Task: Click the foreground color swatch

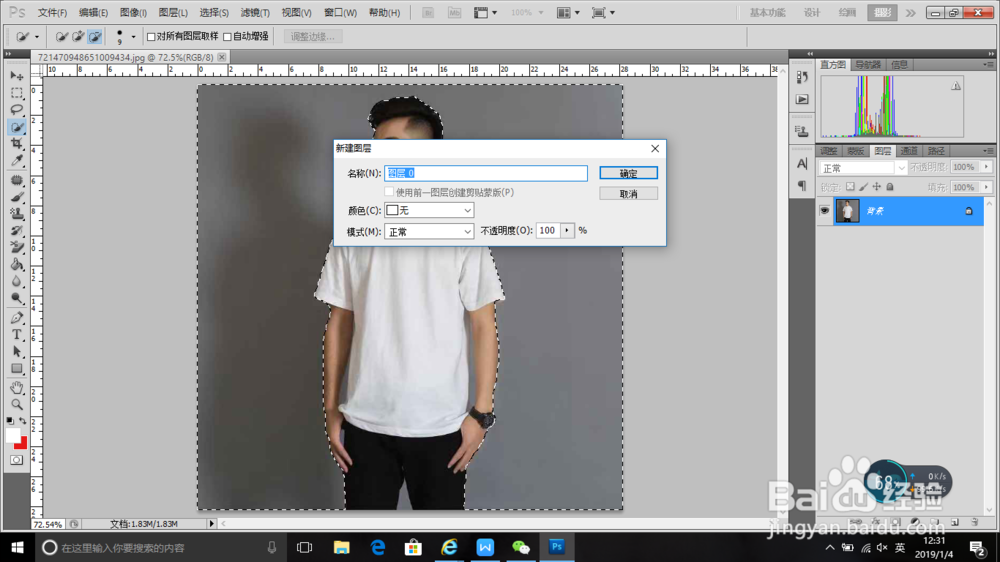Action: pos(12,435)
